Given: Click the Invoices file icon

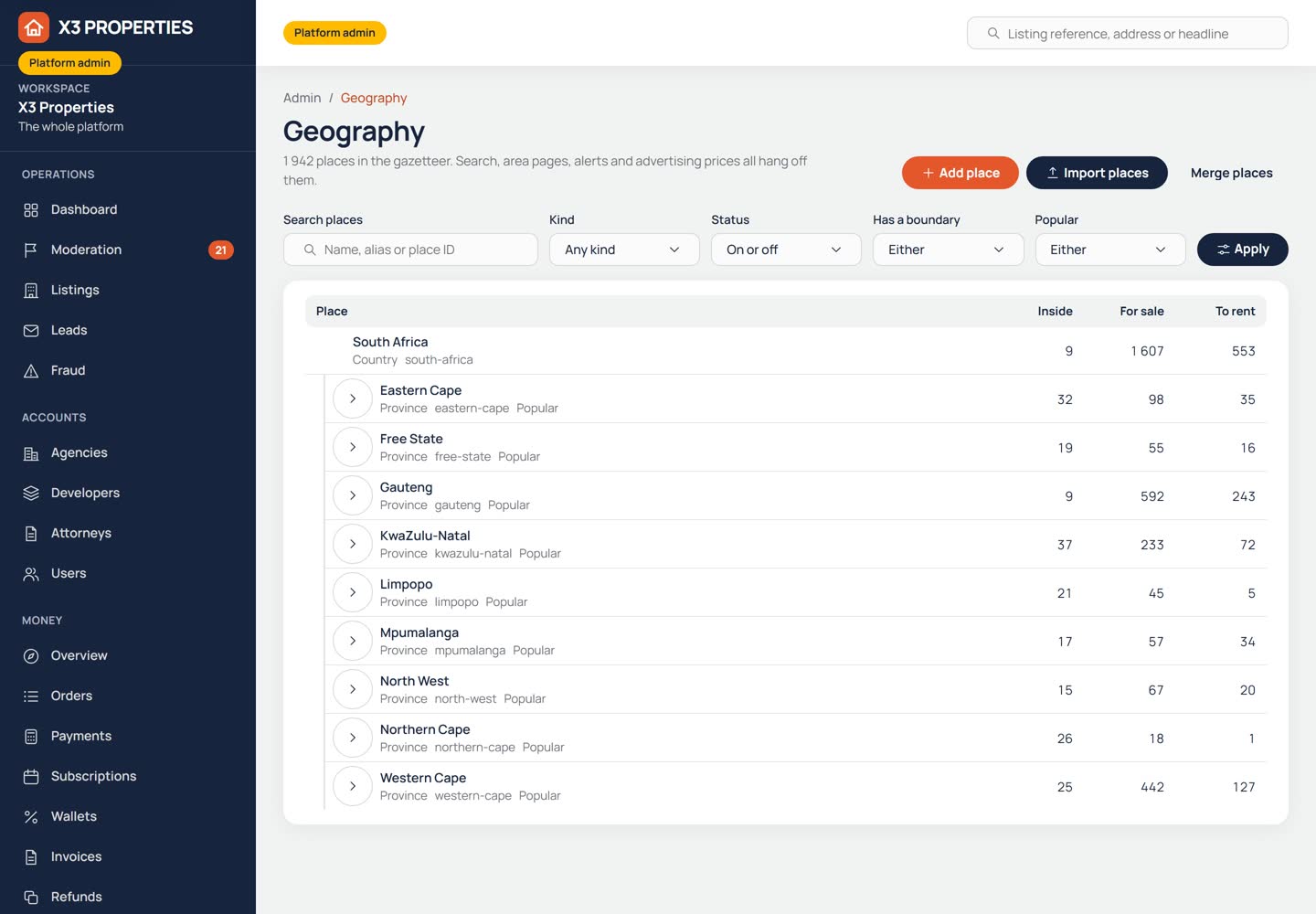Looking at the screenshot, I should click(x=31, y=857).
